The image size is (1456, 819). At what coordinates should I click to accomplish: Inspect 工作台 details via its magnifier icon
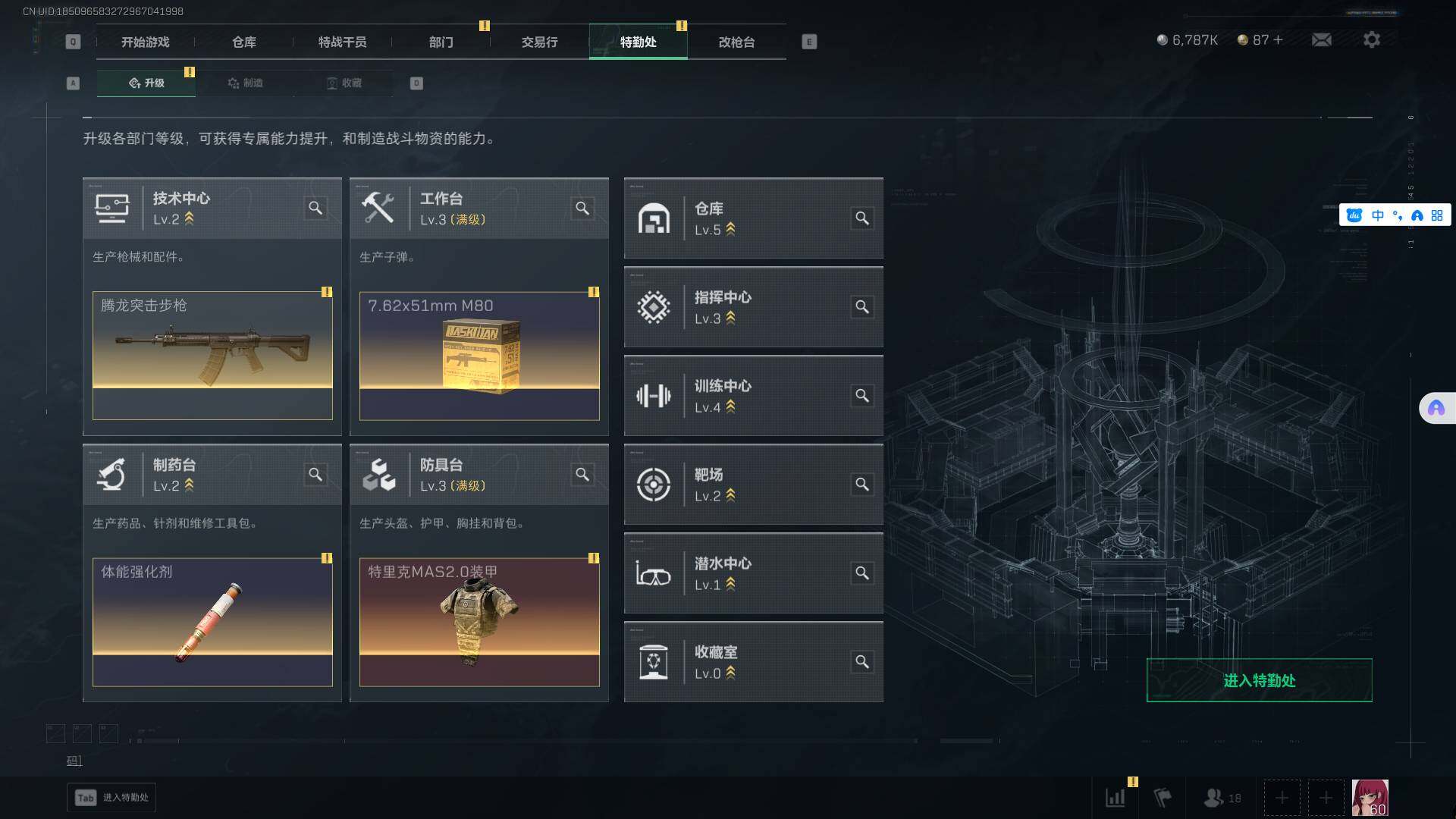point(582,208)
